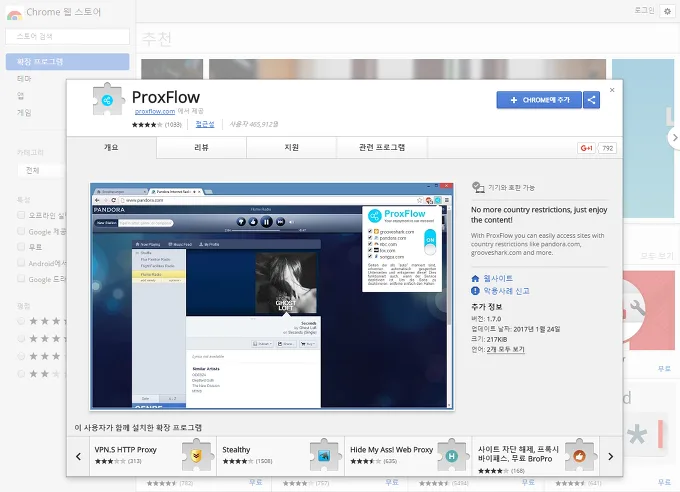The height and width of the screenshot is (492, 680).
Task: Click the Google +1 button
Action: point(586,148)
